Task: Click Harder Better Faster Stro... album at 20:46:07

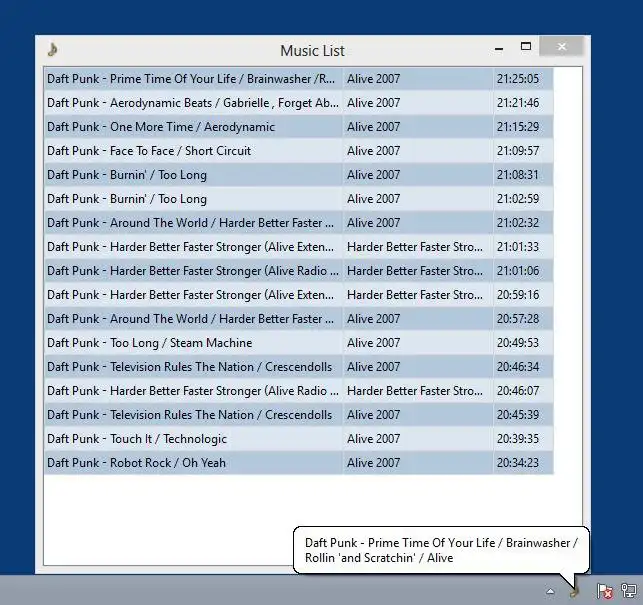Action: point(415,391)
